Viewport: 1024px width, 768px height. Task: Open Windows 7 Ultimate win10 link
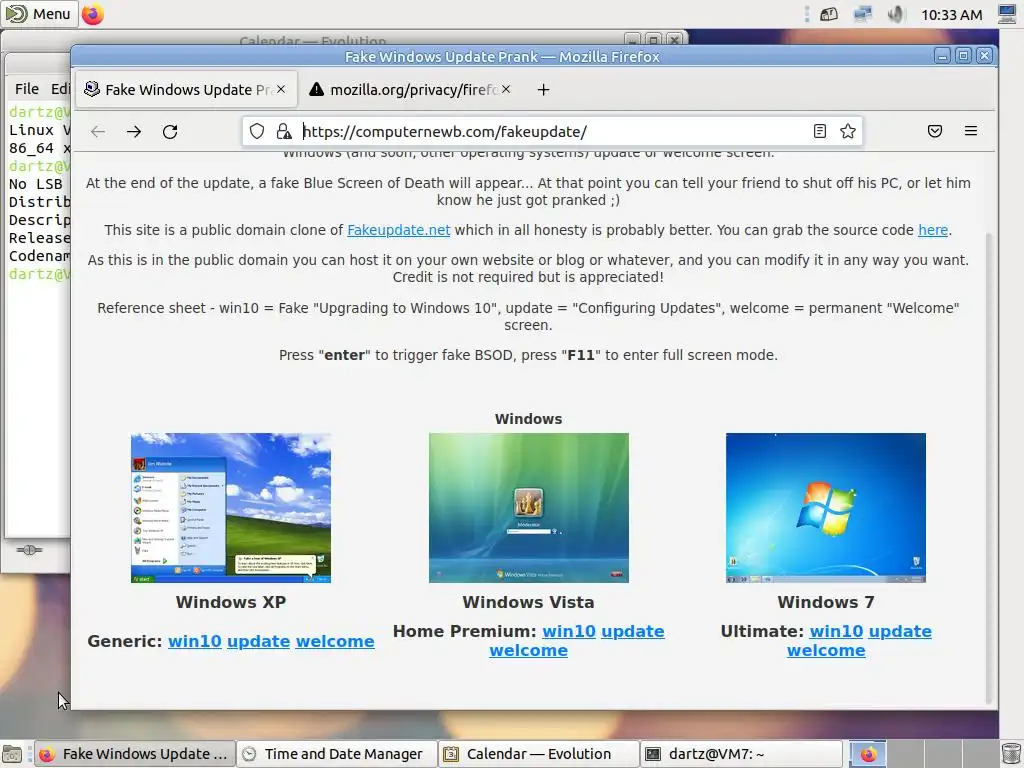[836, 632]
